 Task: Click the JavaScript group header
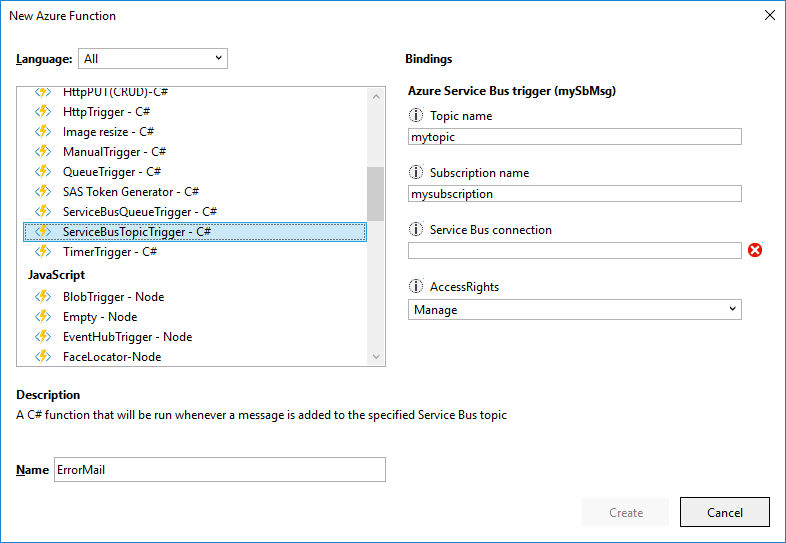[56, 275]
